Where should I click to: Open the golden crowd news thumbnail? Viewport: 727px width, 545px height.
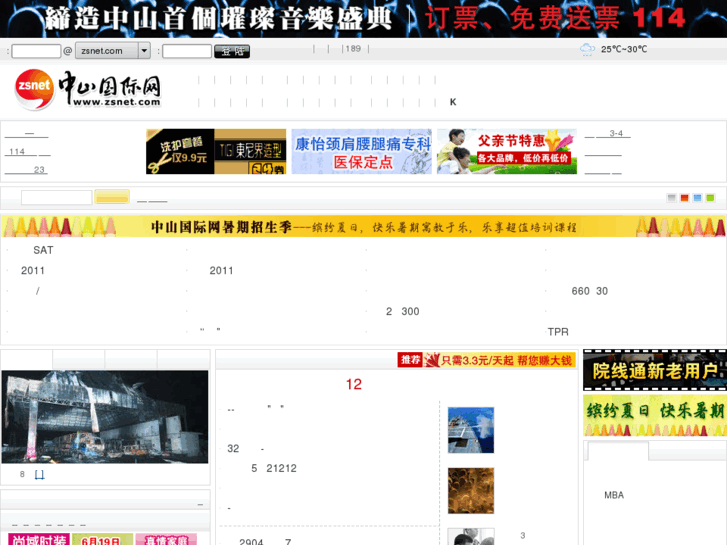[x=471, y=491]
